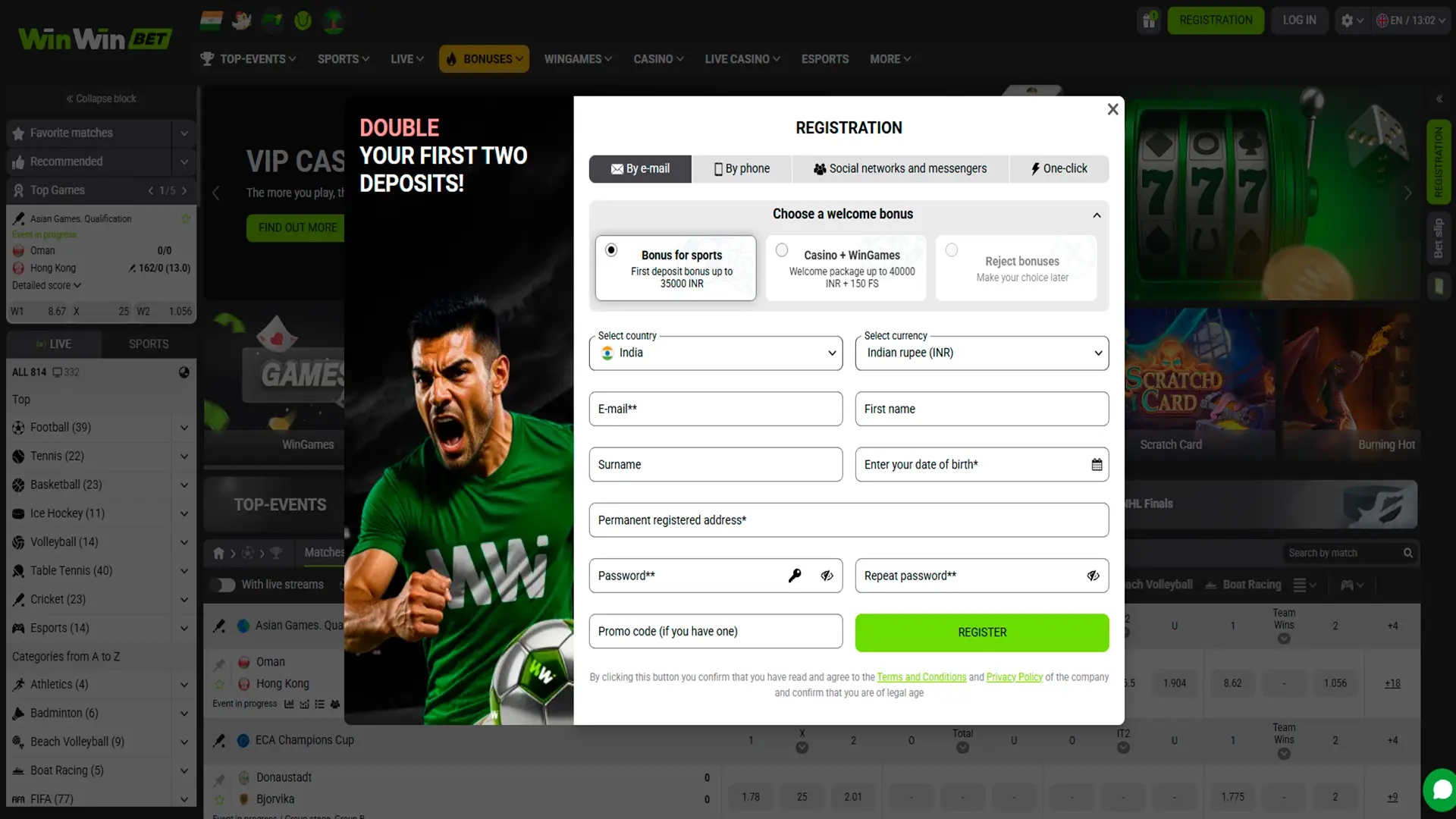This screenshot has height=819, width=1456.
Task: Select Bonus for sports radio option
Action: (x=611, y=250)
